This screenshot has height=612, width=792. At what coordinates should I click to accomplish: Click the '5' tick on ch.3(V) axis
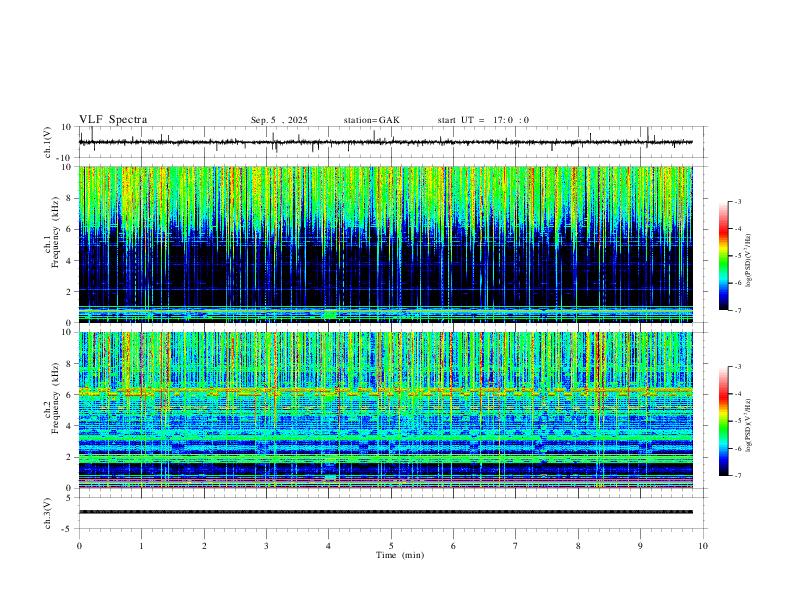coord(69,497)
